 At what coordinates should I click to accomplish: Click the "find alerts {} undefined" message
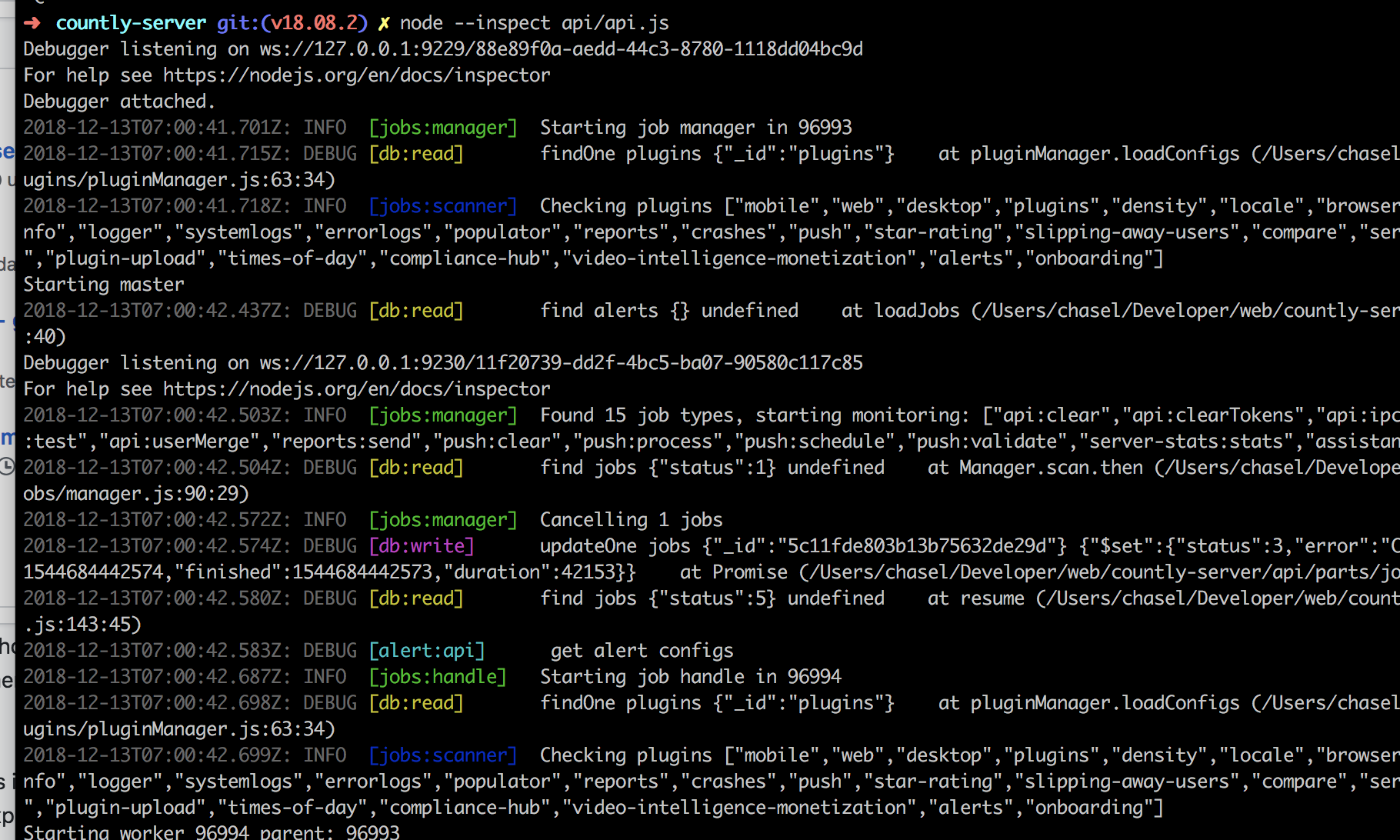(x=669, y=311)
